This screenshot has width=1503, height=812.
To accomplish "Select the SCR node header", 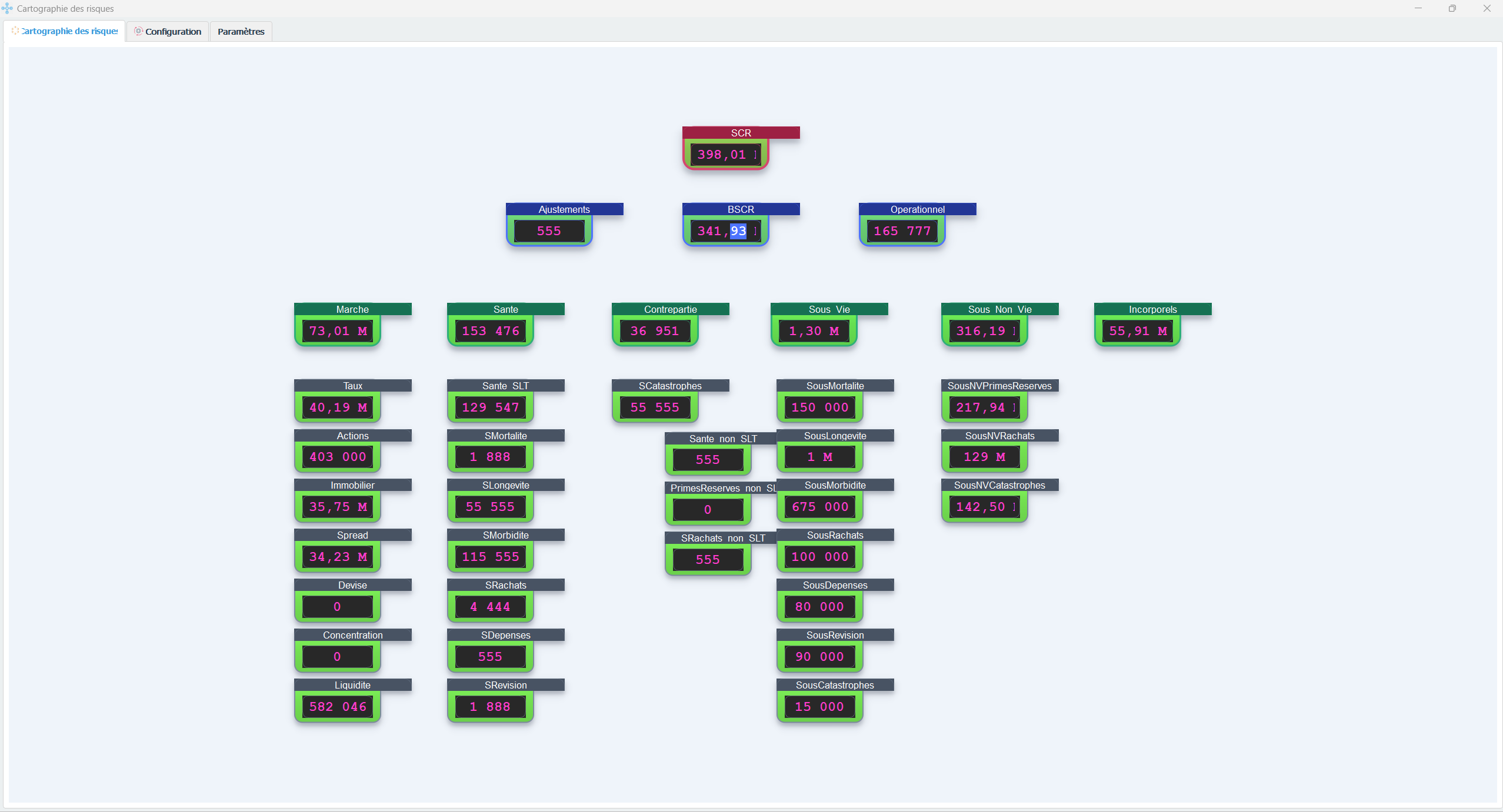I will pos(741,133).
